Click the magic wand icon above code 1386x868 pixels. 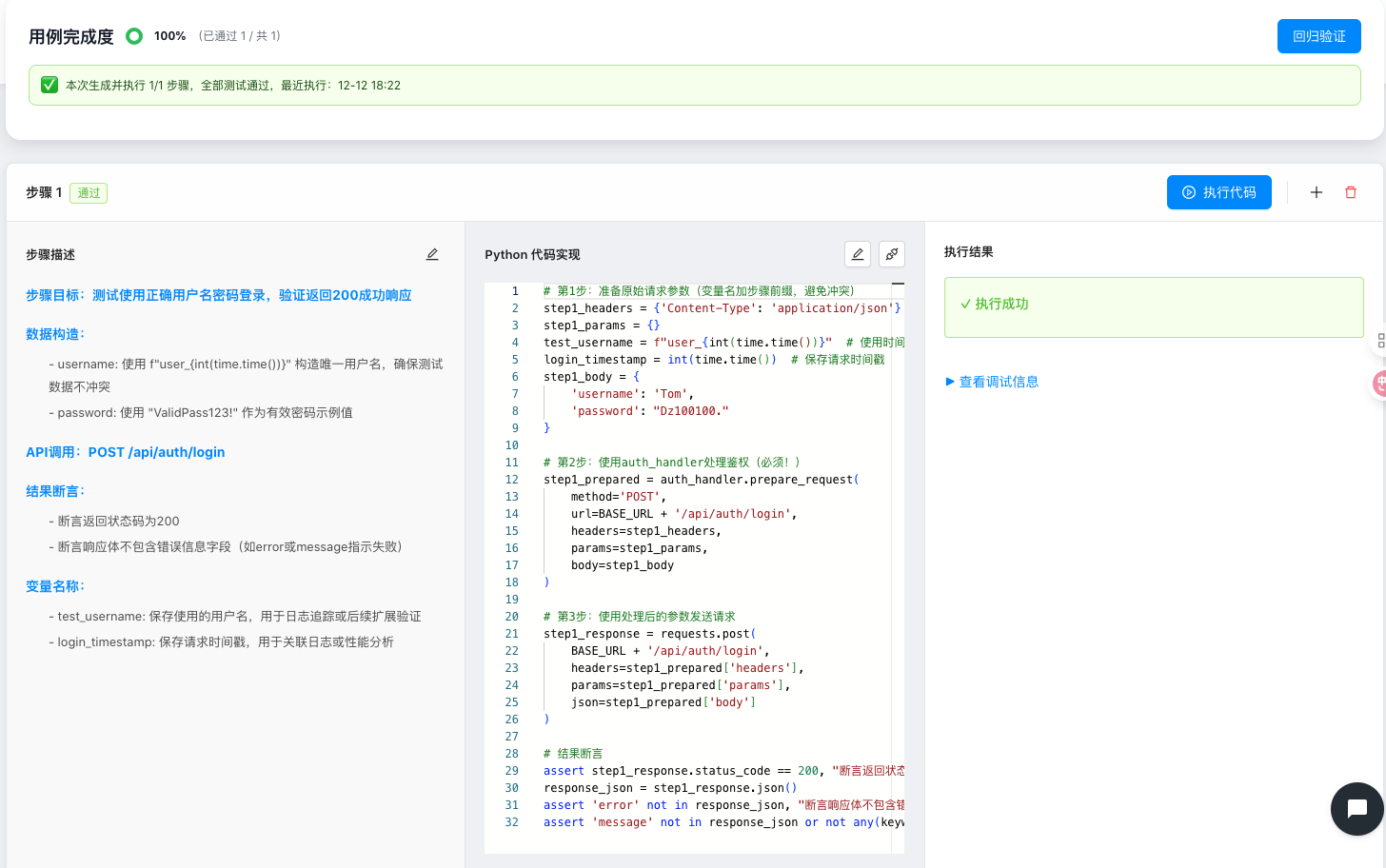point(892,254)
